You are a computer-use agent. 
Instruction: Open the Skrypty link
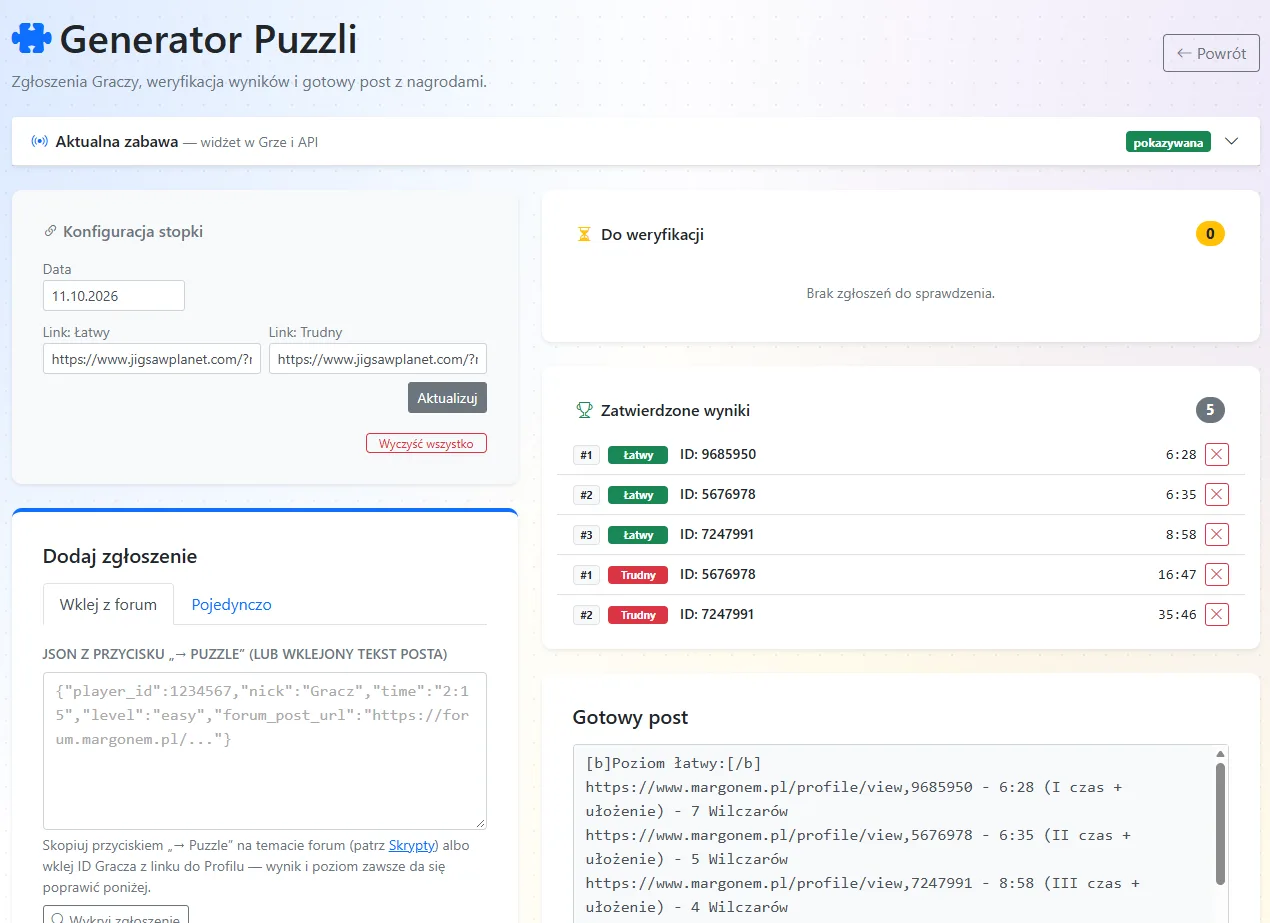(411, 845)
